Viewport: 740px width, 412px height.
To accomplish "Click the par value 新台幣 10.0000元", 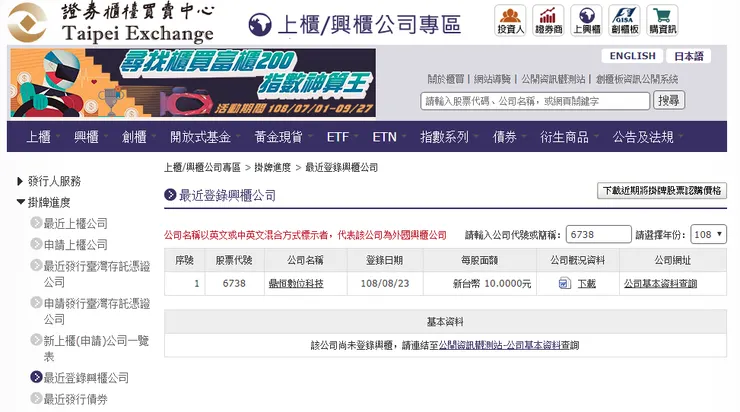I will point(492,284).
